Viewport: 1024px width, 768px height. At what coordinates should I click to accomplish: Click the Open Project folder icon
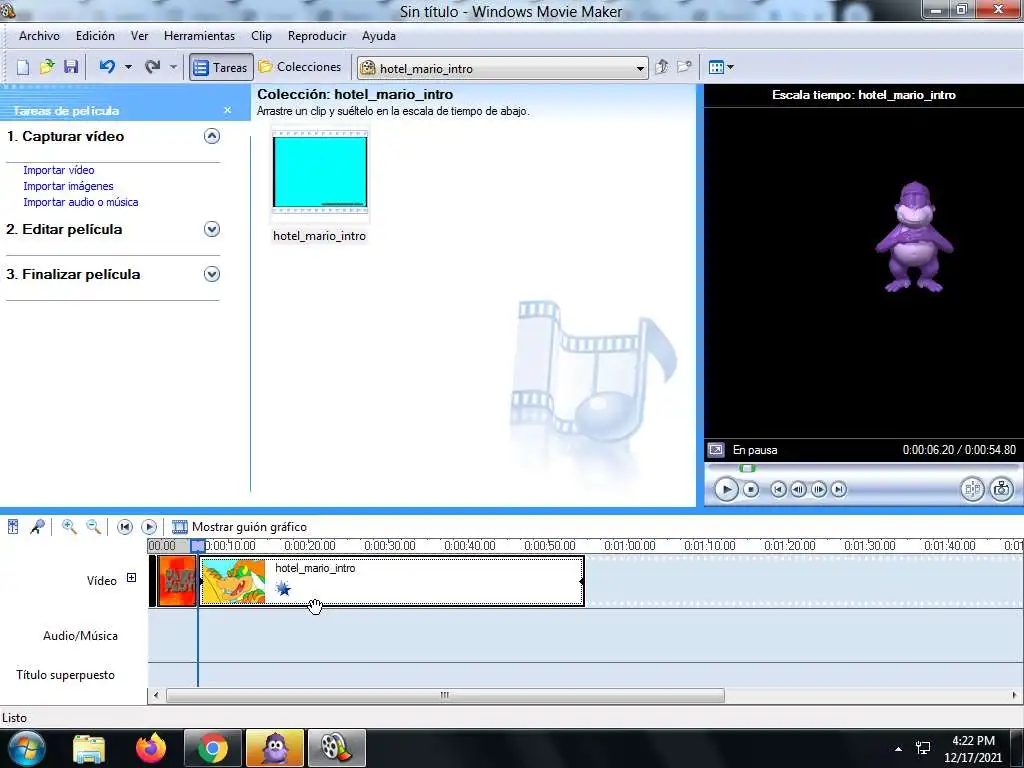pos(47,67)
